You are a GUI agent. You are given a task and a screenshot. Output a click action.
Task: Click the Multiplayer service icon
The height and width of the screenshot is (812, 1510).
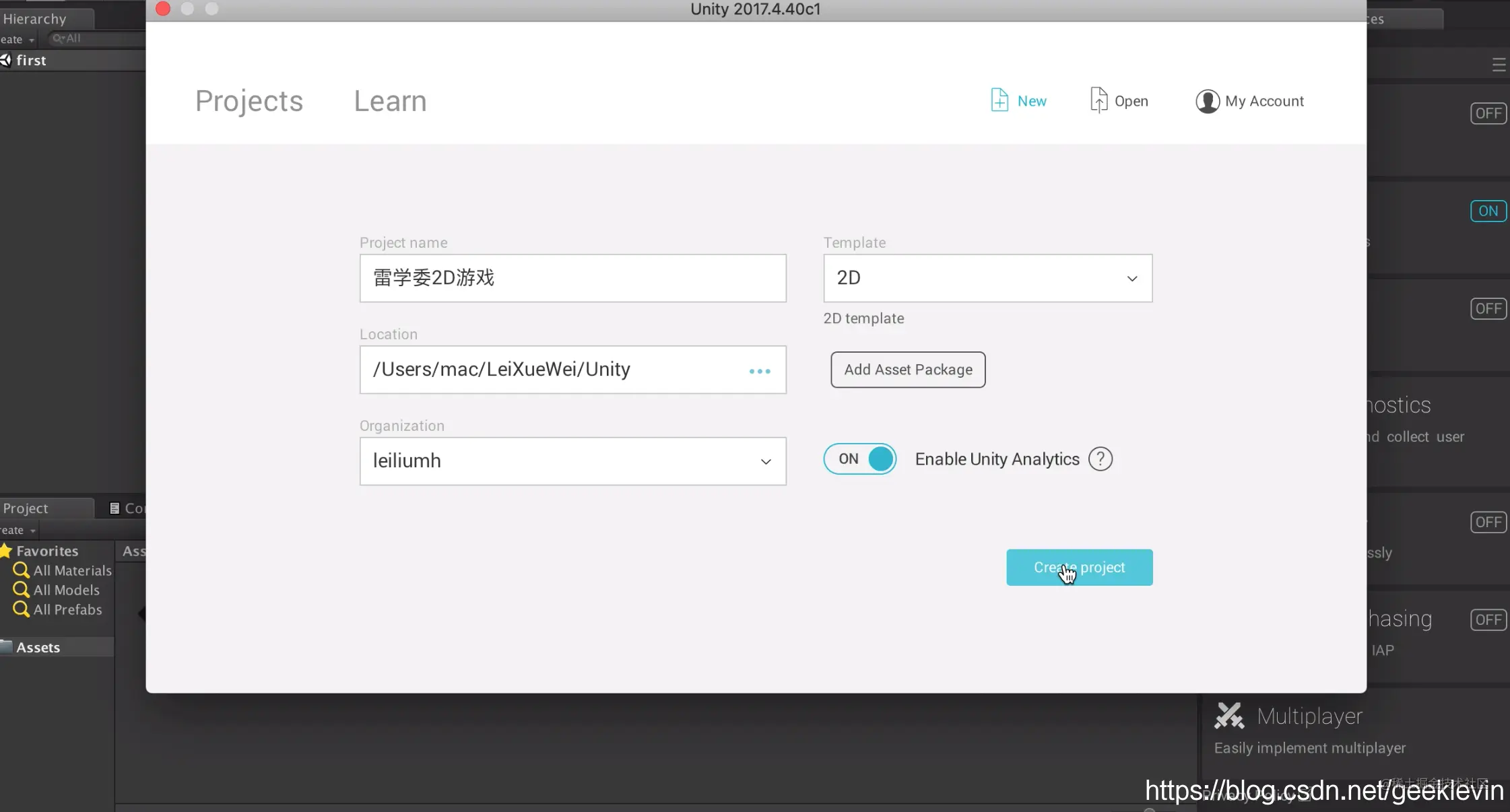[x=1229, y=716]
